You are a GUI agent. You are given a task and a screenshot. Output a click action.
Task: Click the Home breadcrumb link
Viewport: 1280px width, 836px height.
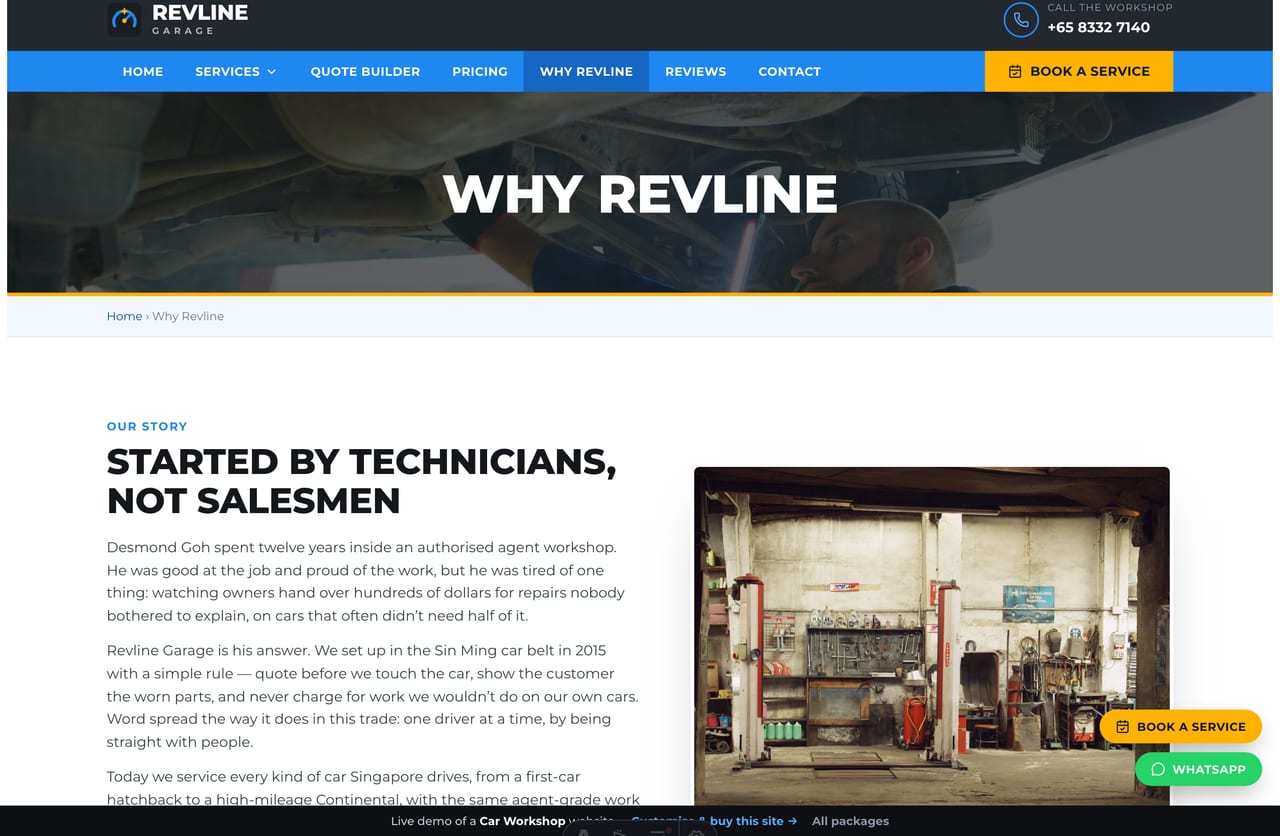pos(124,316)
